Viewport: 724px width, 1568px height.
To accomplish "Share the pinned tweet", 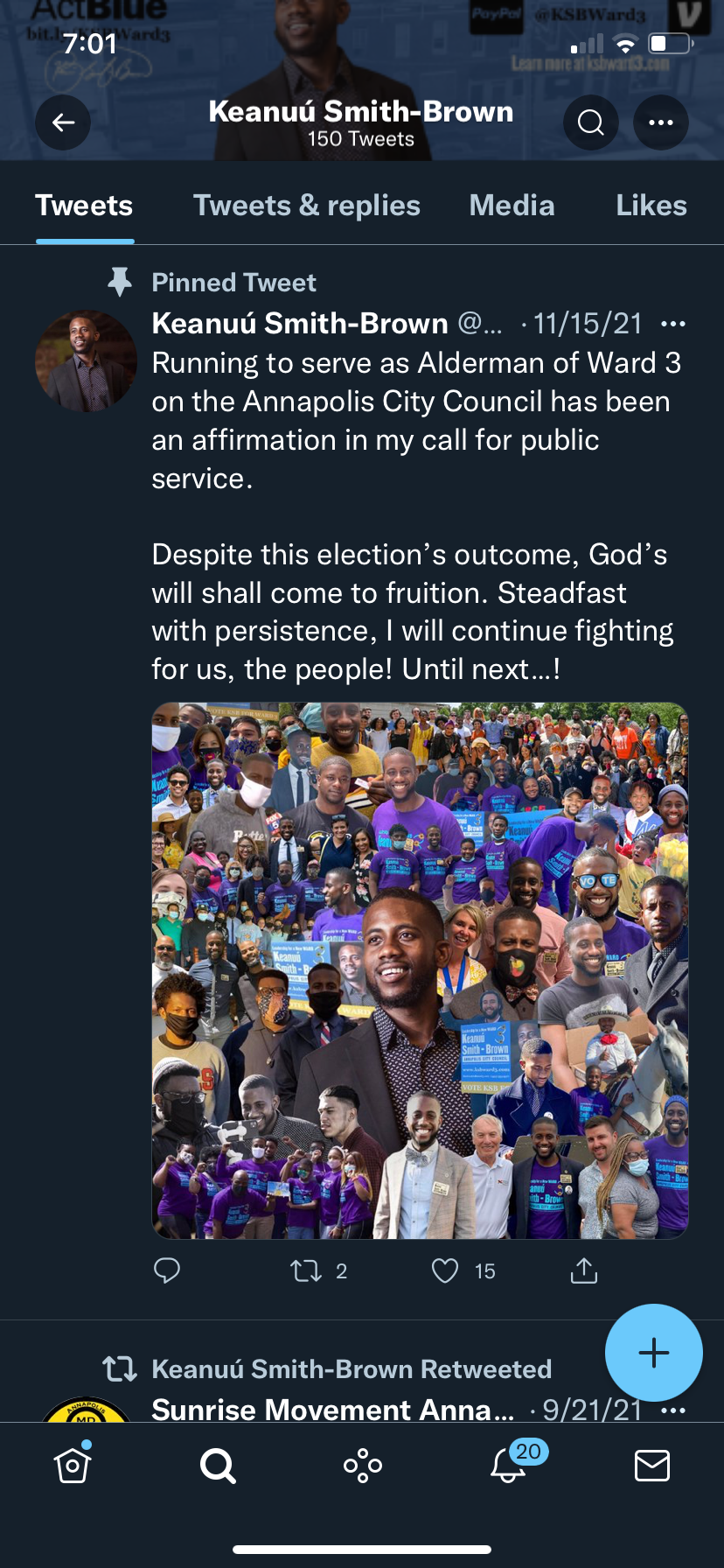I will point(584,1270).
